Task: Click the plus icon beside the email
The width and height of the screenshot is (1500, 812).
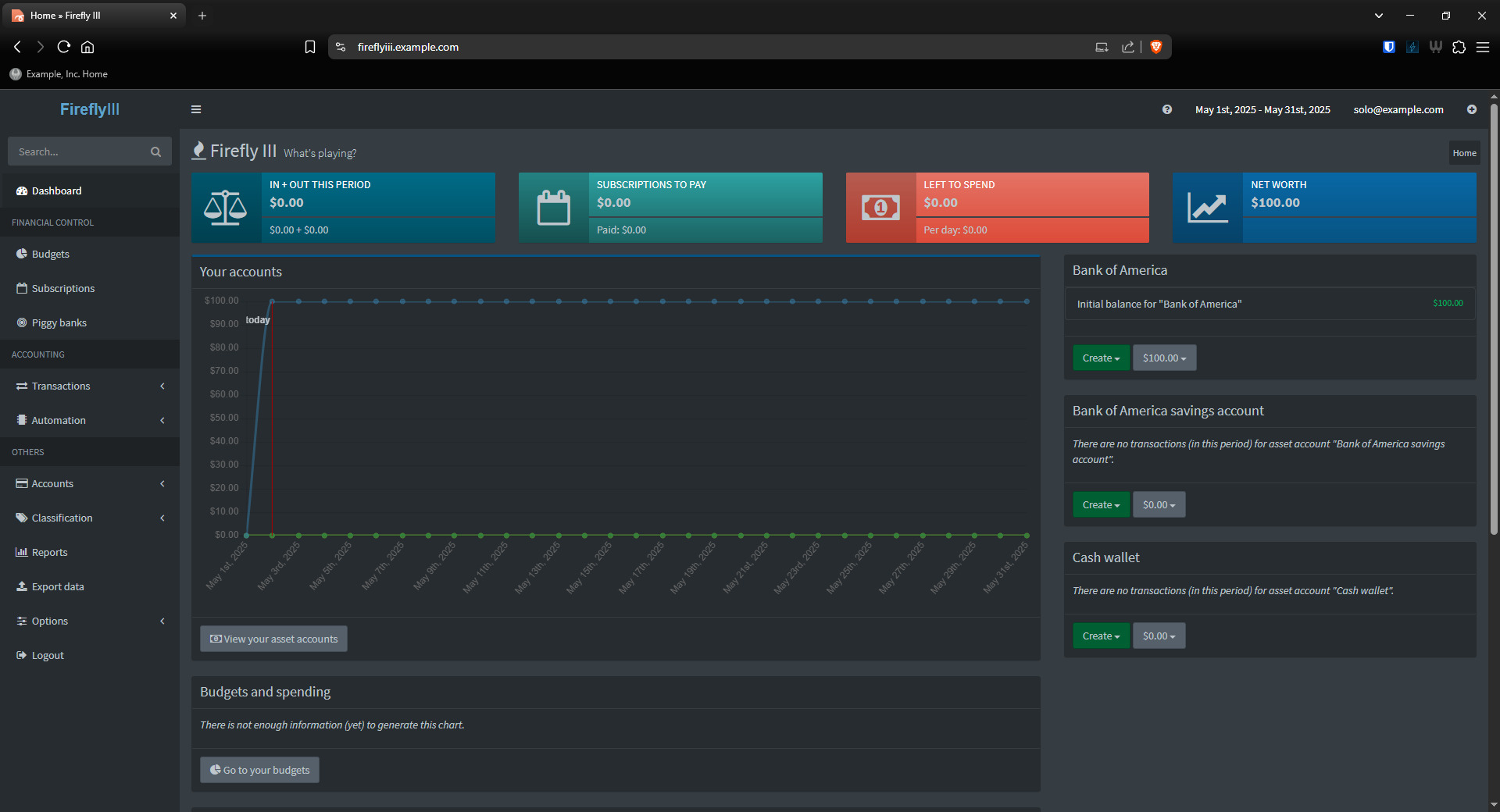Action: tap(1471, 109)
